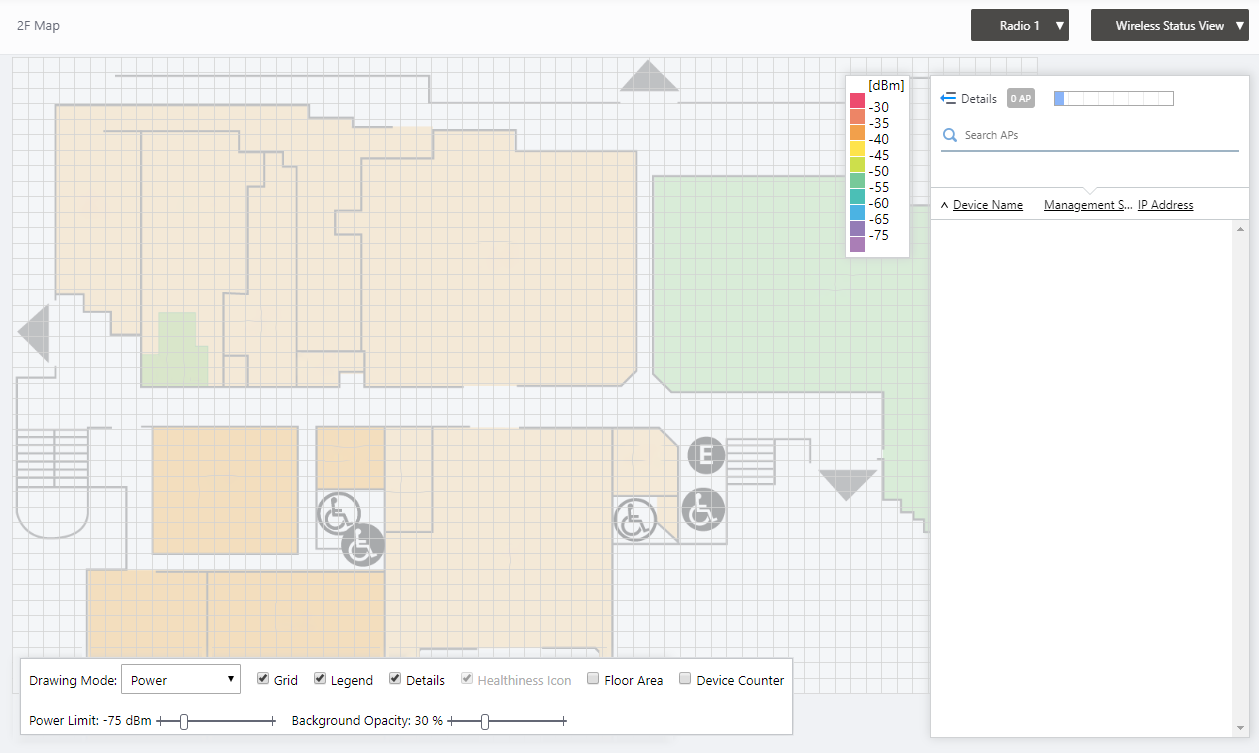Screen dimensions: 1259x753
Task: Click the 0 AP count badge
Action: pyautogui.click(x=1020, y=98)
